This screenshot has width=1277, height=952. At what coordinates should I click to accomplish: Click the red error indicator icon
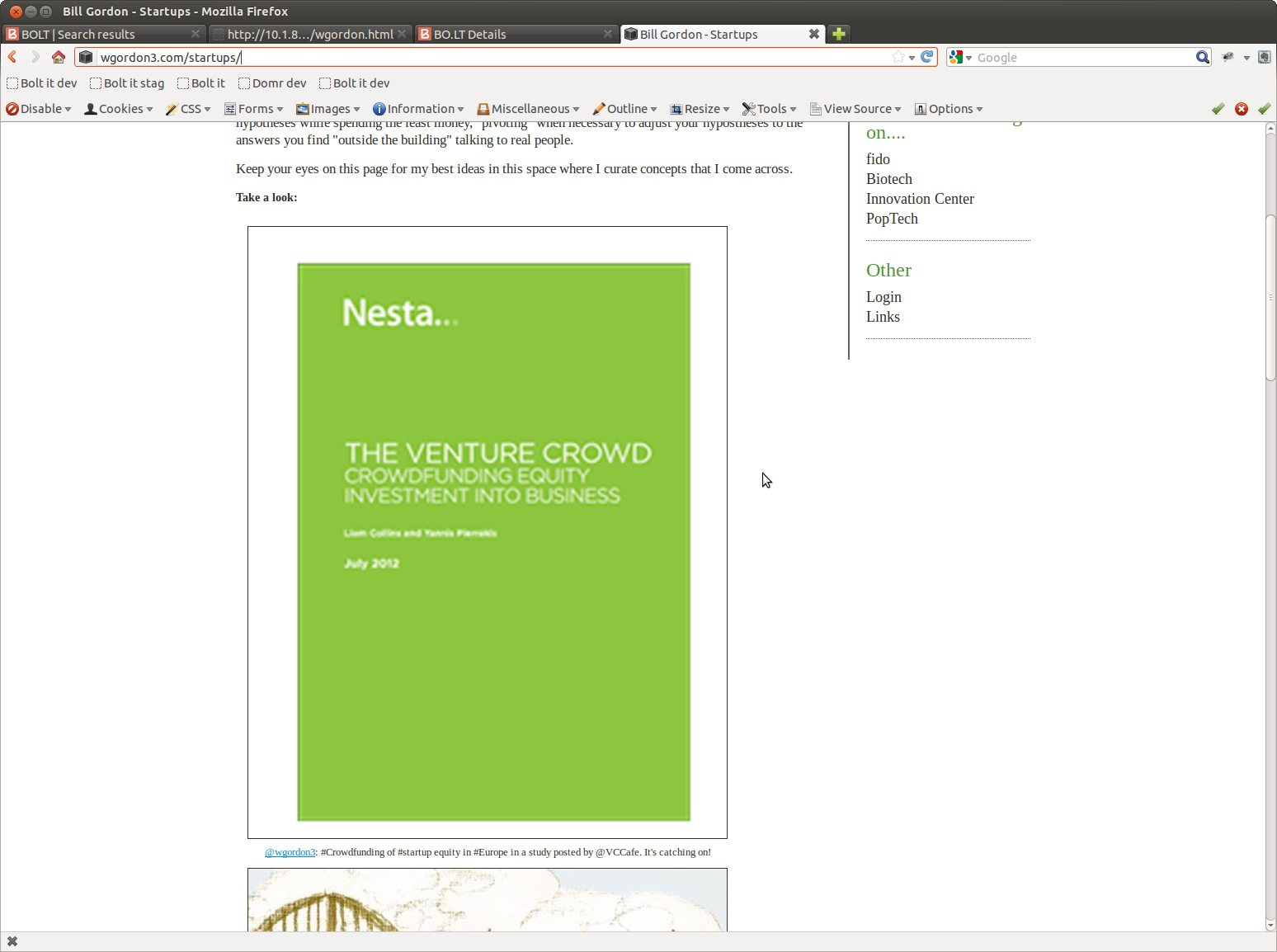pyautogui.click(x=1241, y=109)
